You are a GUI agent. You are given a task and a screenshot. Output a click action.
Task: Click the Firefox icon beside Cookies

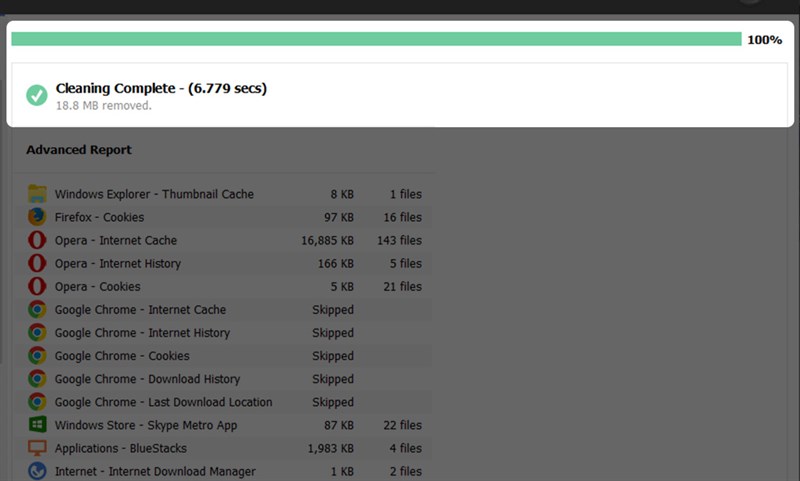[x=37, y=217]
